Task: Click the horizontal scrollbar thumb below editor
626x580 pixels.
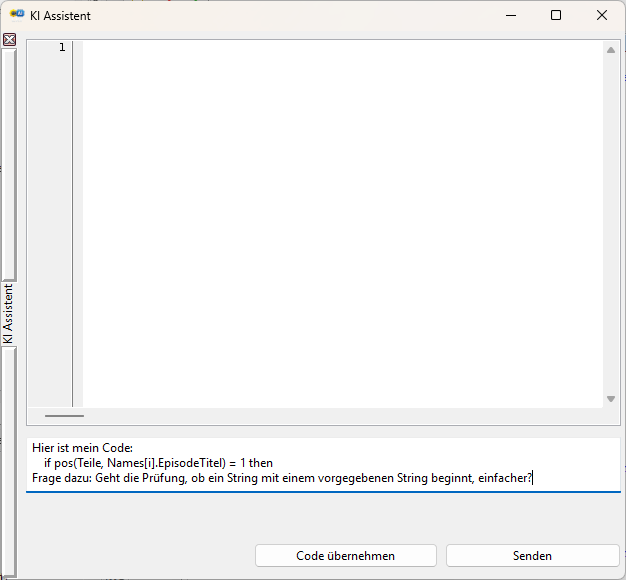Action: pos(64,416)
